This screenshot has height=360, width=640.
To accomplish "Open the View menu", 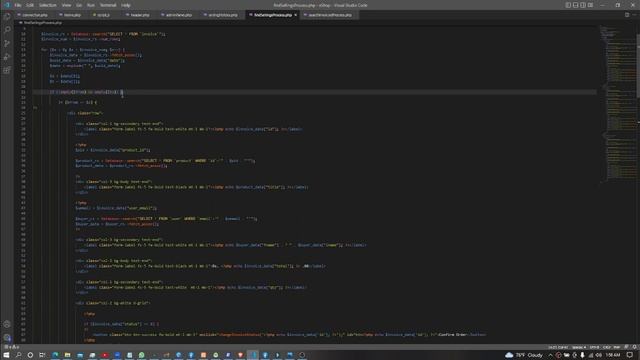I will pyautogui.click(x=67, y=5).
